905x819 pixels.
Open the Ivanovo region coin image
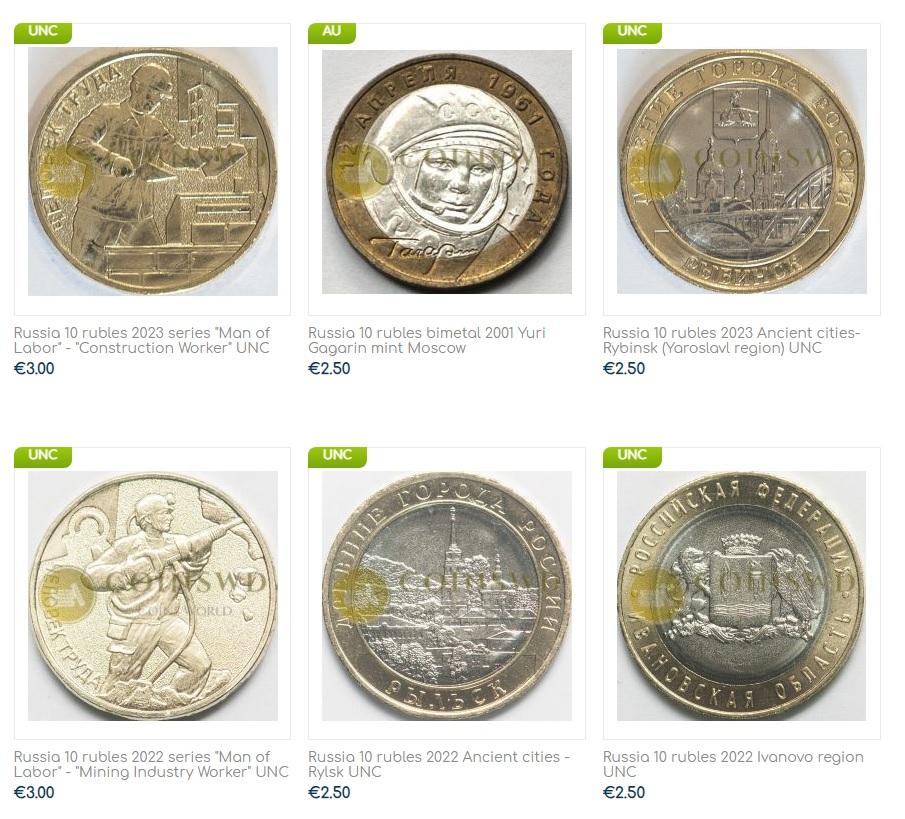742,596
